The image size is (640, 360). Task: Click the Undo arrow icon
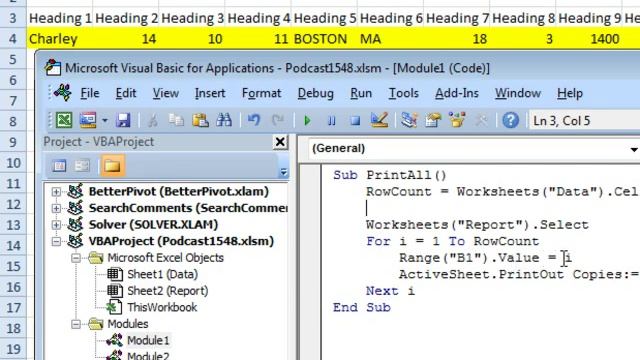pos(254,120)
